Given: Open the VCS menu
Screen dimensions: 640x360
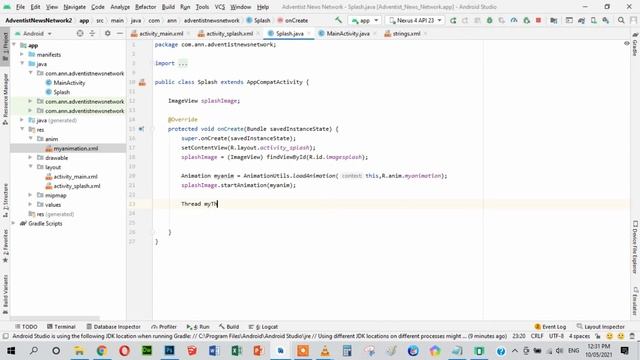Looking at the screenshot, I should (220, 7).
